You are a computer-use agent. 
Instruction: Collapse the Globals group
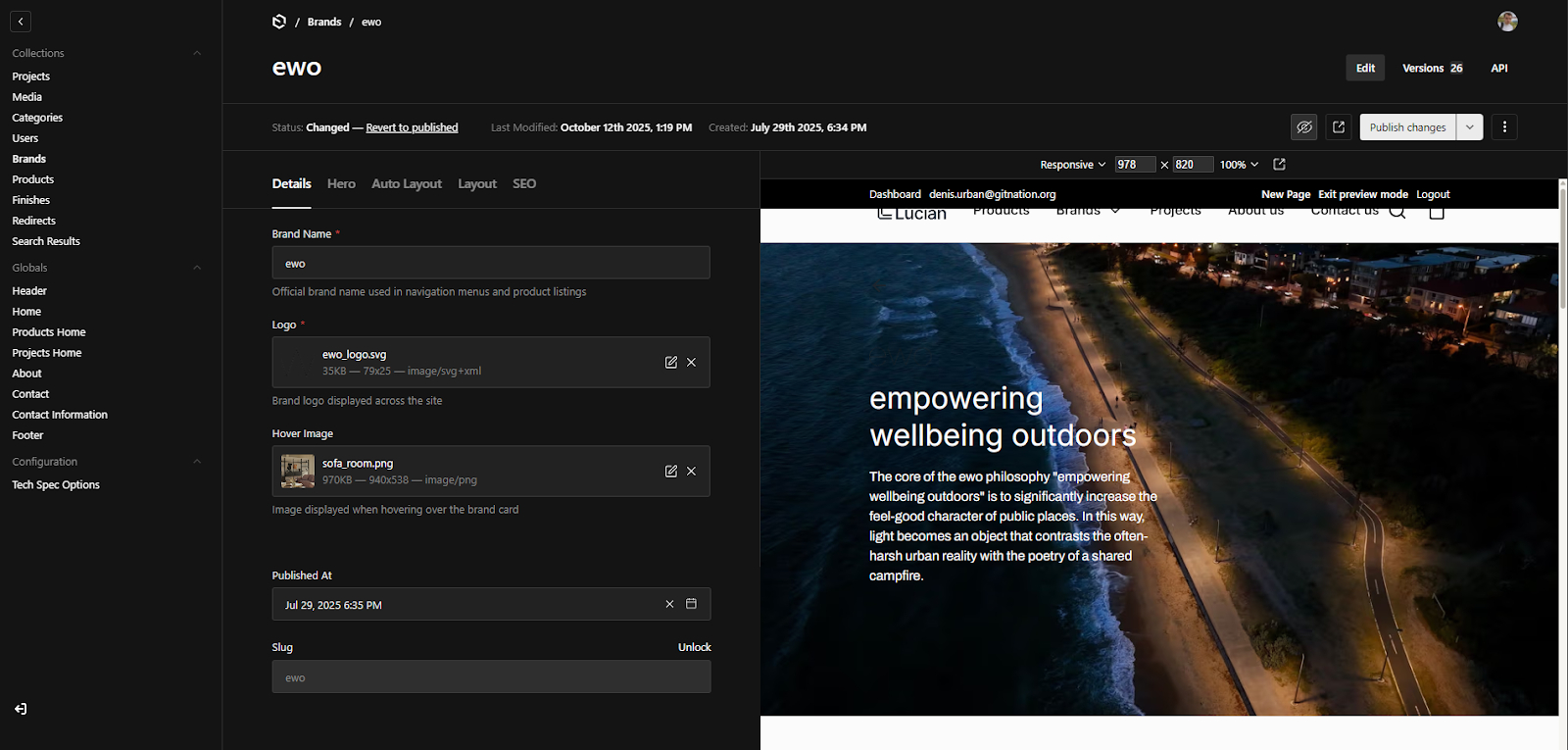point(197,268)
